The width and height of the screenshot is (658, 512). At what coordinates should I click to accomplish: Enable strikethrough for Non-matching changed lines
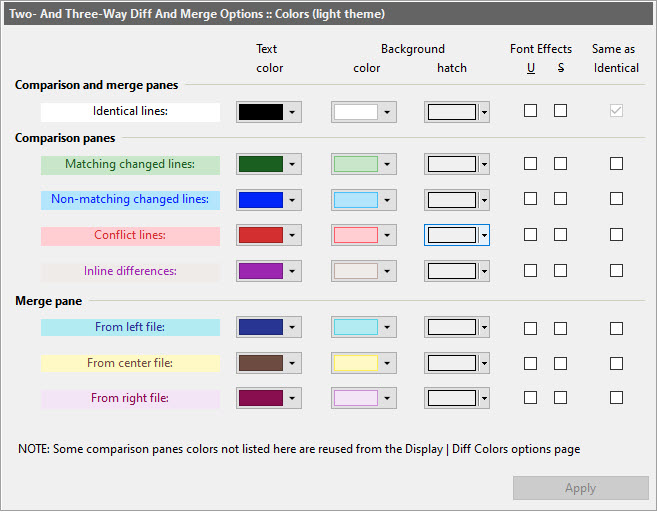[560, 199]
